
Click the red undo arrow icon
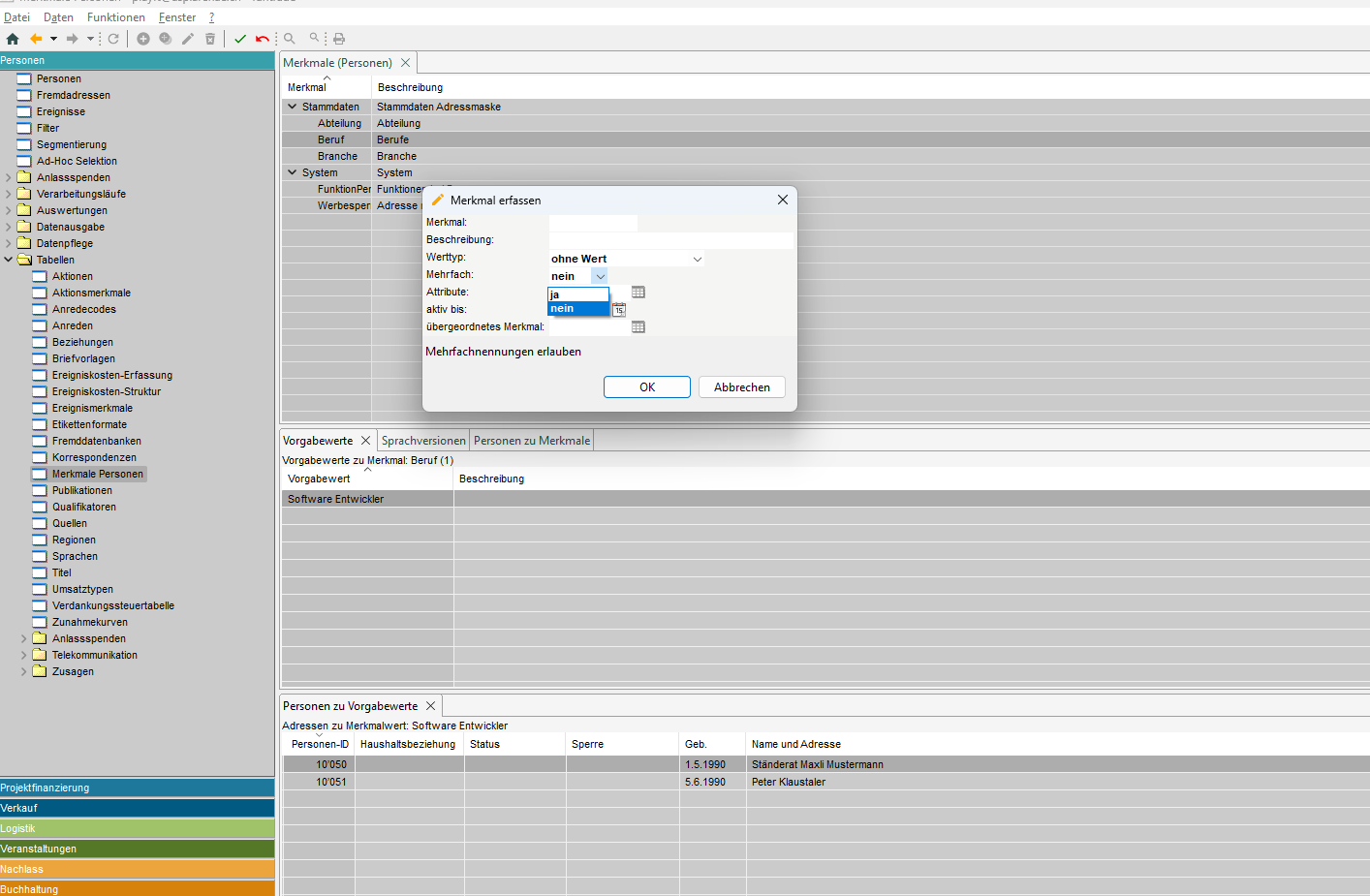[262, 39]
